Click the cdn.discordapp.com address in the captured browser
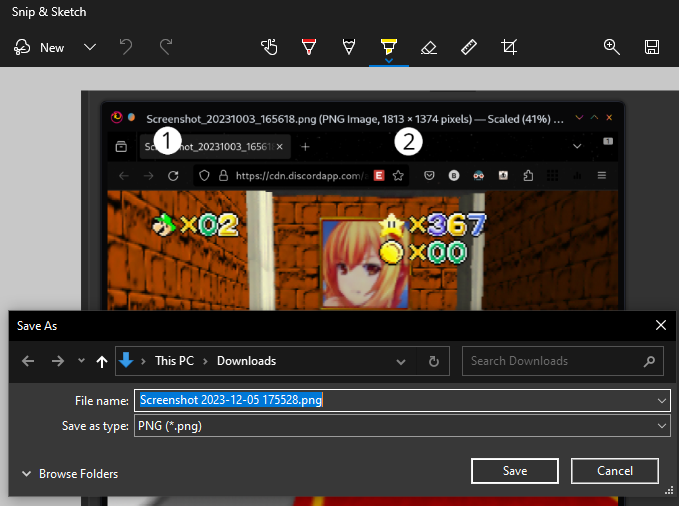The height and width of the screenshot is (506, 679). (302, 175)
